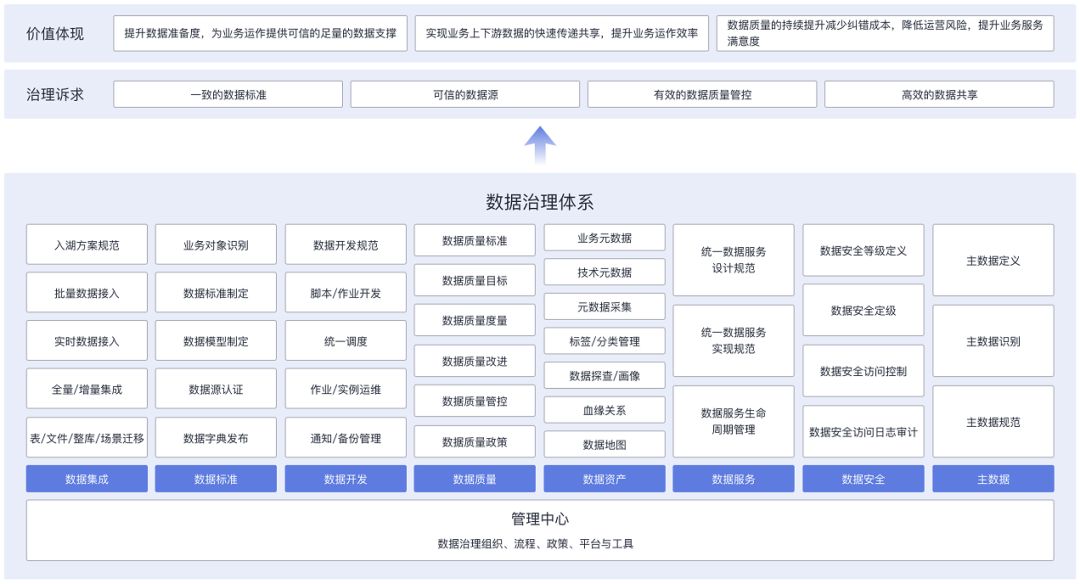Click the 入湖方案规范 box
This screenshot has width=1080, height=584.
[87, 245]
